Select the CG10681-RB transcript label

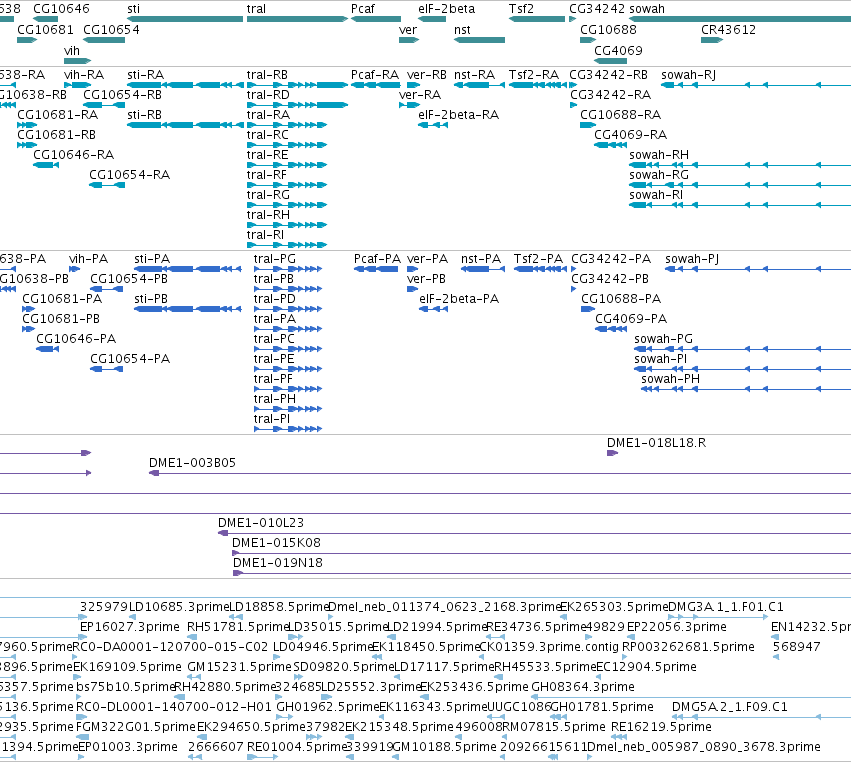[56, 135]
